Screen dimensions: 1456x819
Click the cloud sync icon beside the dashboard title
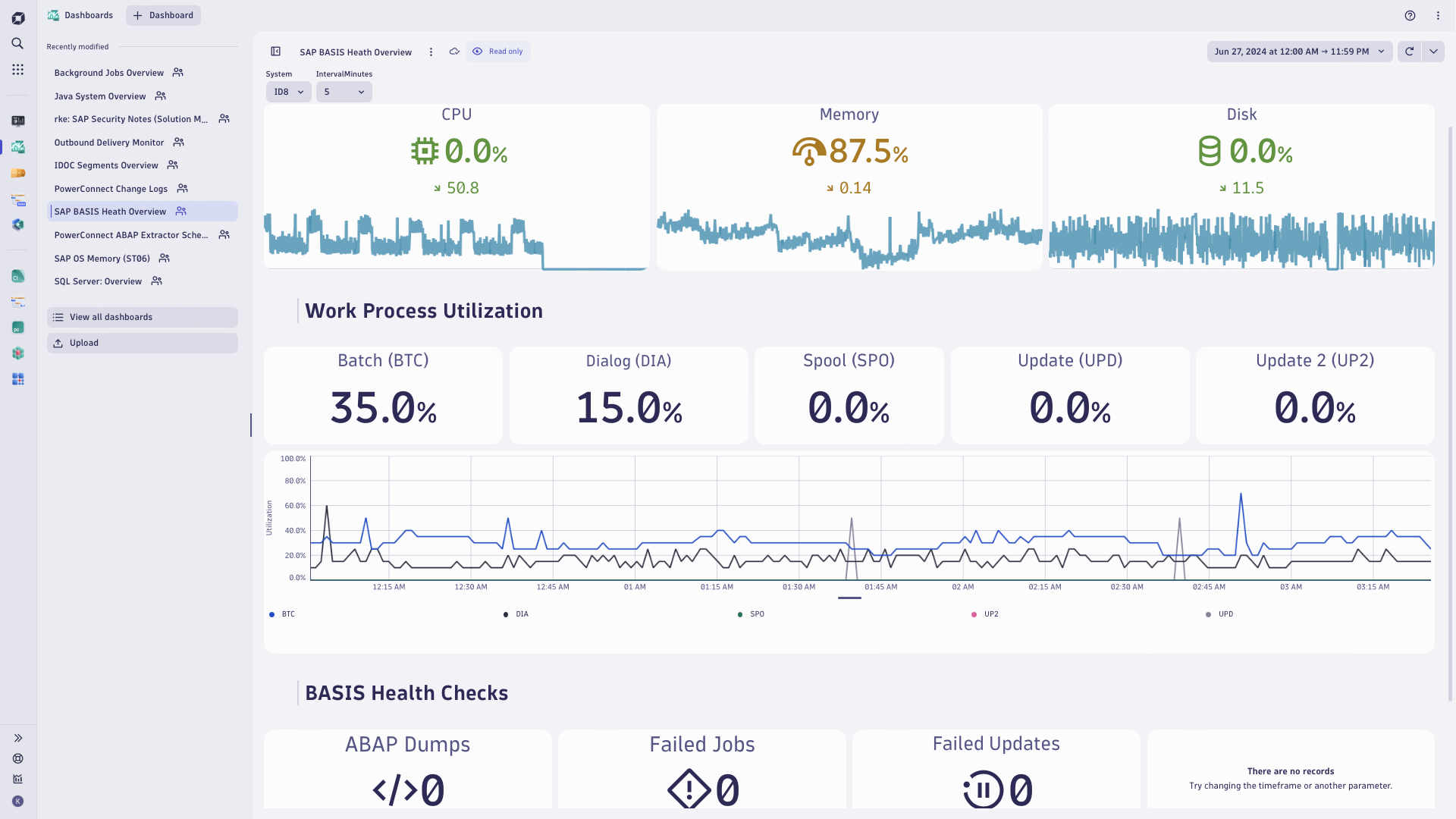click(x=454, y=51)
